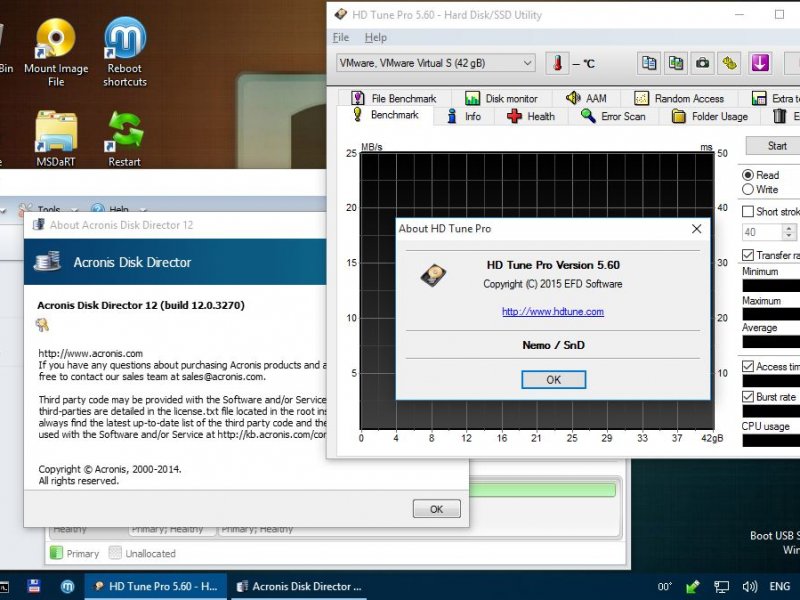This screenshot has width=800, height=600.
Task: Switch to the Folder Usage tab
Action: [x=710, y=116]
